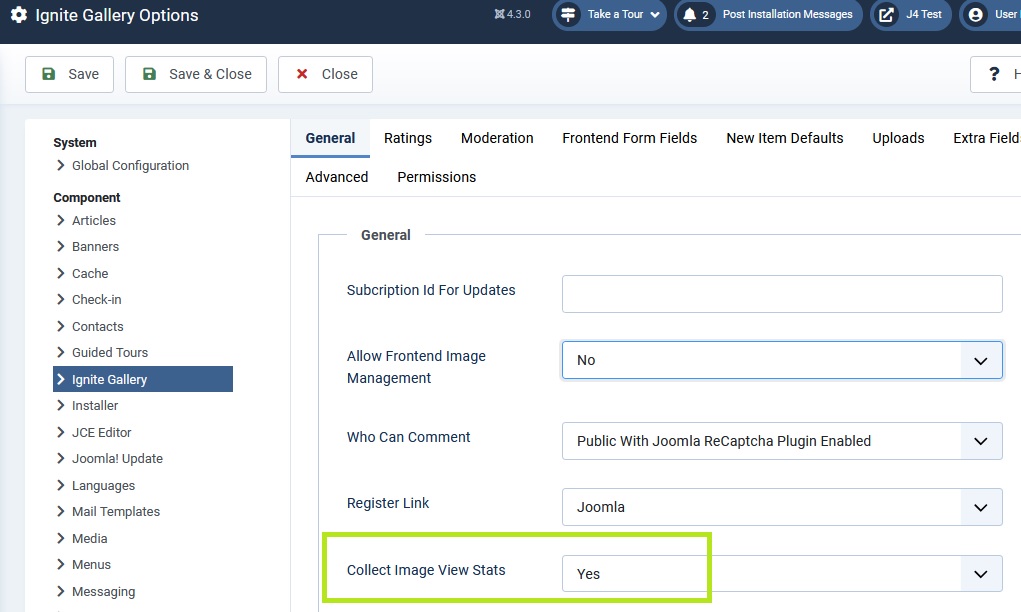Click the Help question mark icon
The height and width of the screenshot is (612, 1021).
[x=994, y=74]
